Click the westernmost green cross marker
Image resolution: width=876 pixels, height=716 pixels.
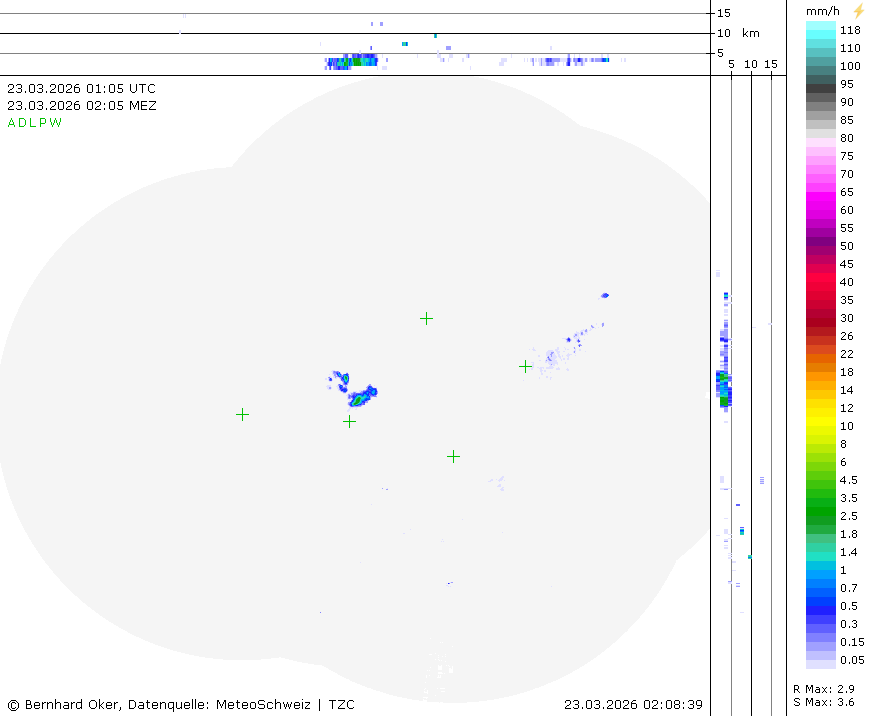click(x=242, y=414)
